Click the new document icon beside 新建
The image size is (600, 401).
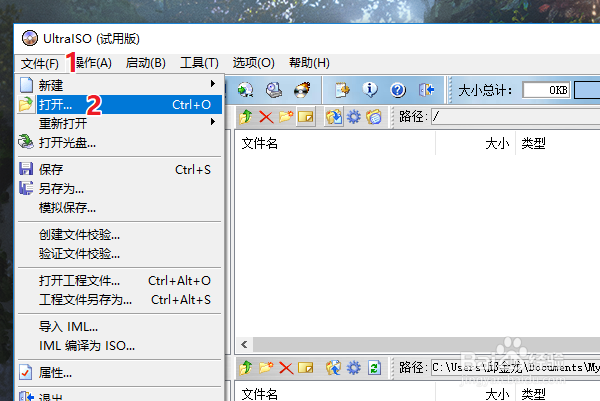tap(26, 85)
